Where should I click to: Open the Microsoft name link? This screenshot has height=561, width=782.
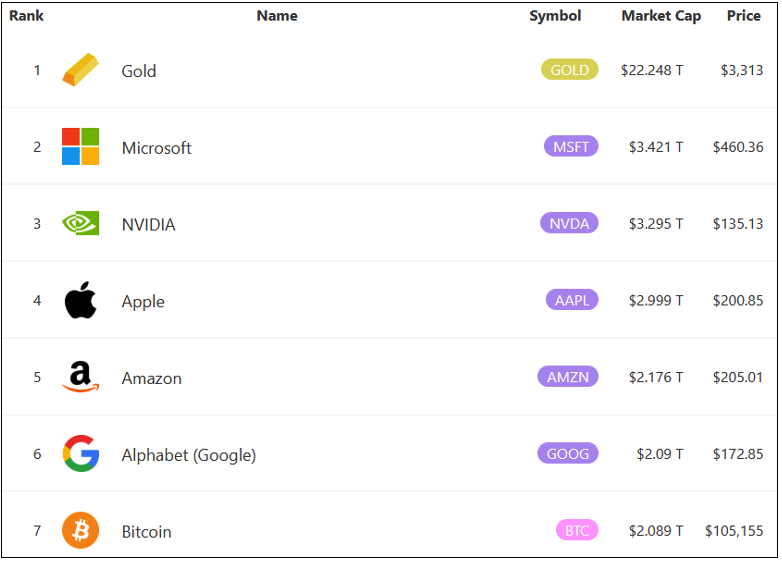(156, 148)
